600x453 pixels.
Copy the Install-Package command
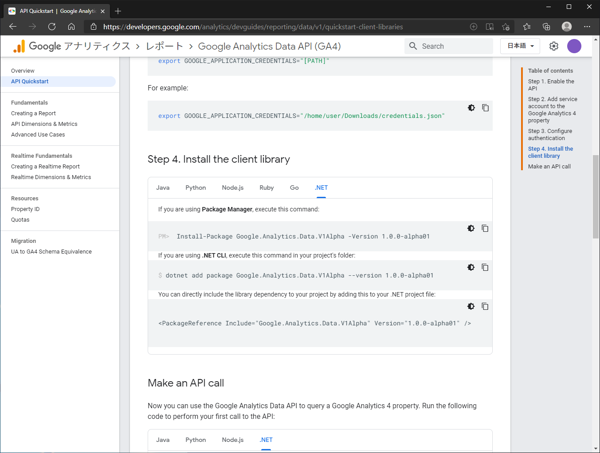(x=485, y=228)
